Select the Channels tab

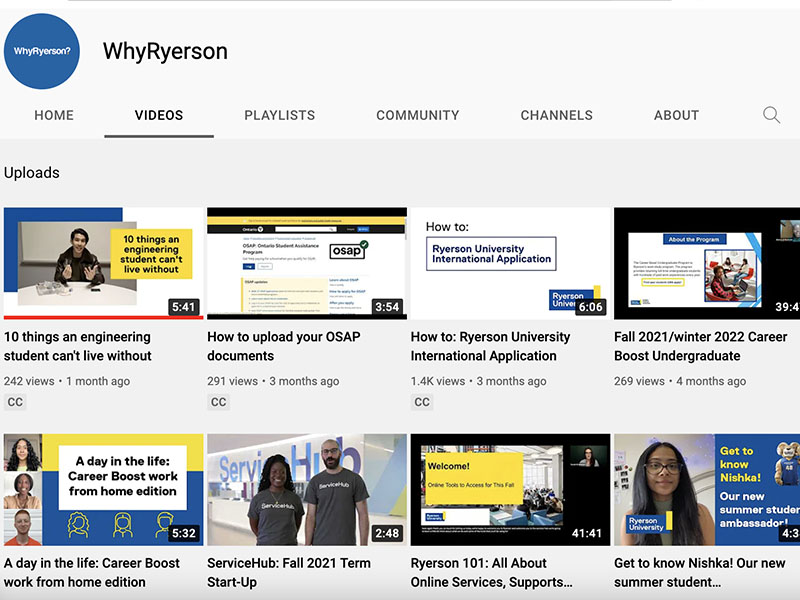point(556,115)
